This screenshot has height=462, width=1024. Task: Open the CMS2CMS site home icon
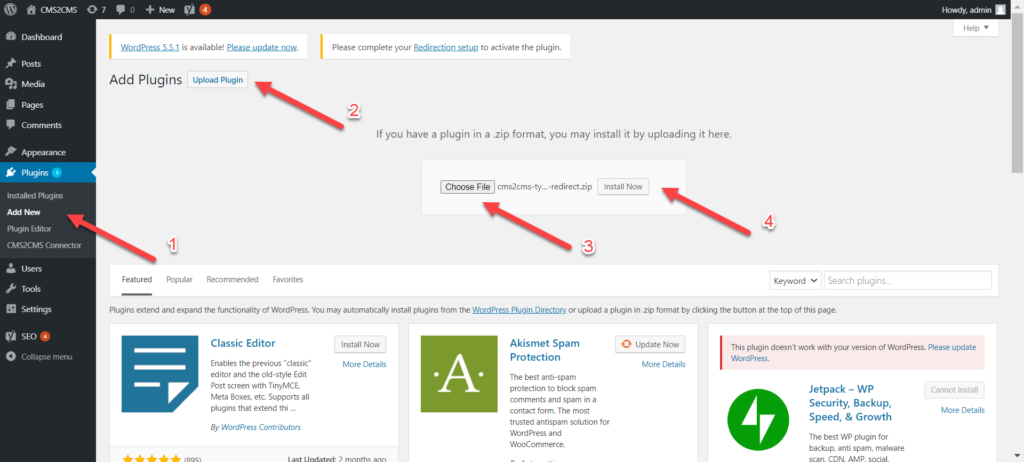(x=31, y=10)
